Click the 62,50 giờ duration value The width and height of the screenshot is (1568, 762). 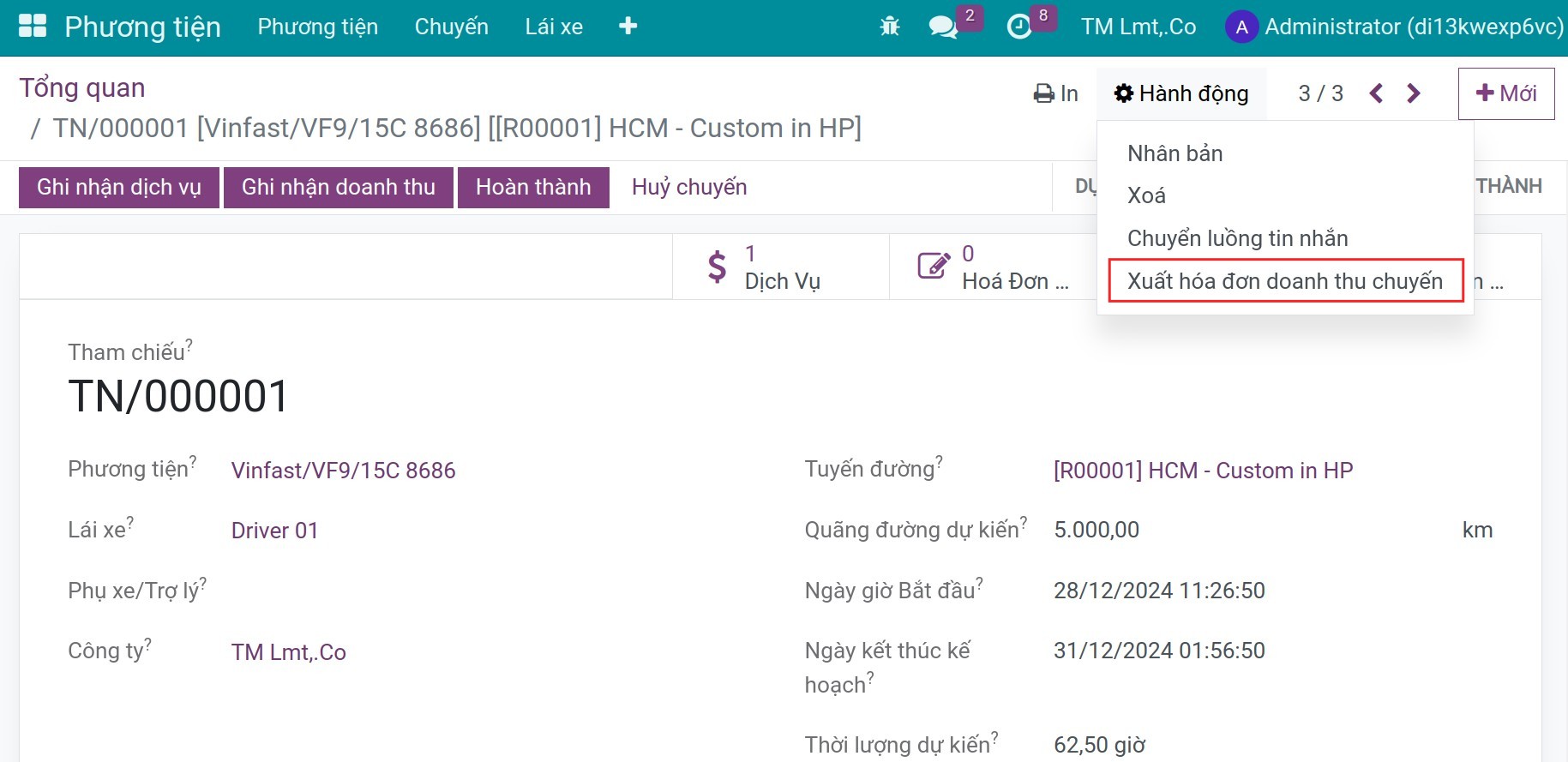1100,745
